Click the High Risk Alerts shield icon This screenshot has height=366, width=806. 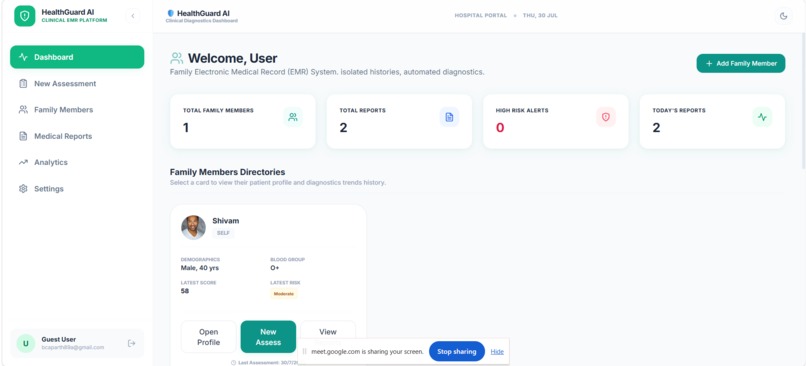pyautogui.click(x=606, y=117)
